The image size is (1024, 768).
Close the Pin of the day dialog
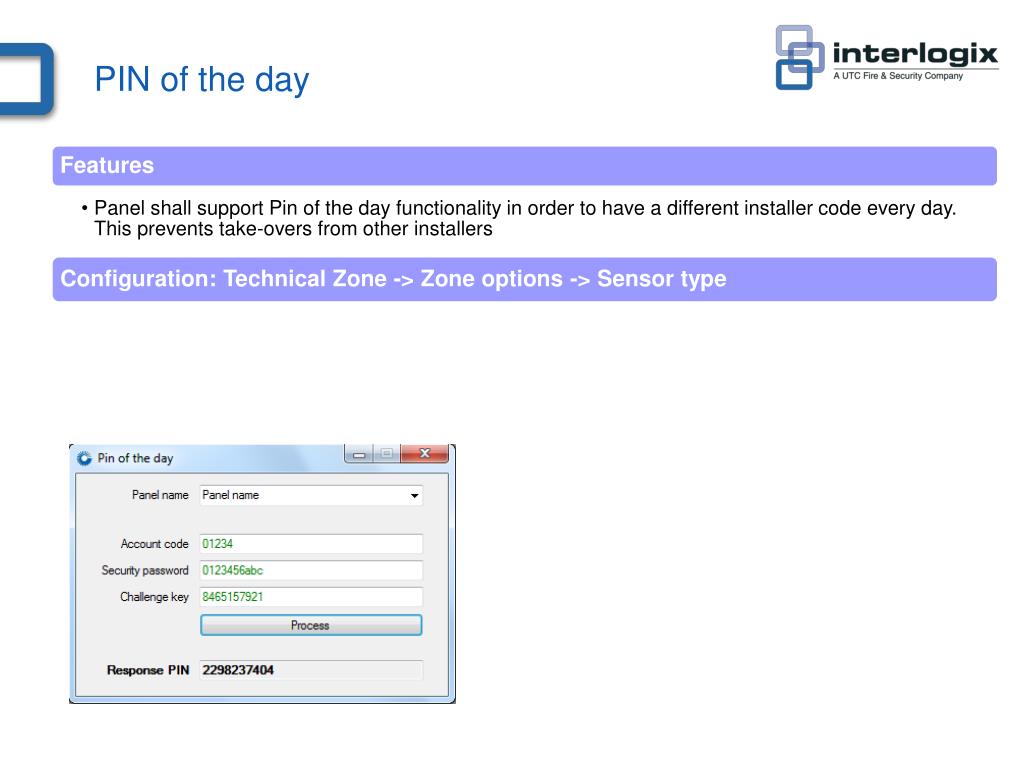point(425,453)
